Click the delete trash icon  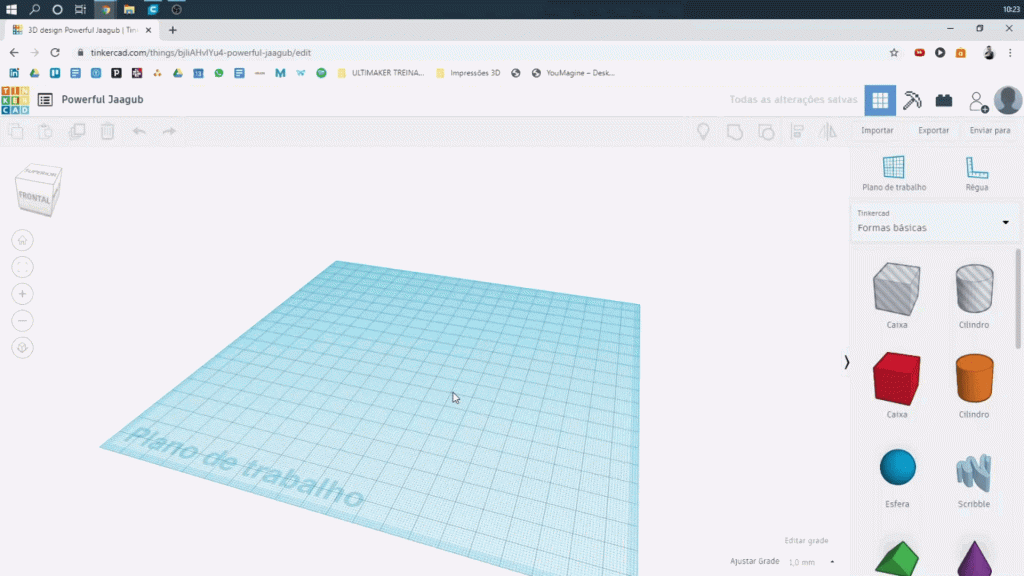(108, 131)
